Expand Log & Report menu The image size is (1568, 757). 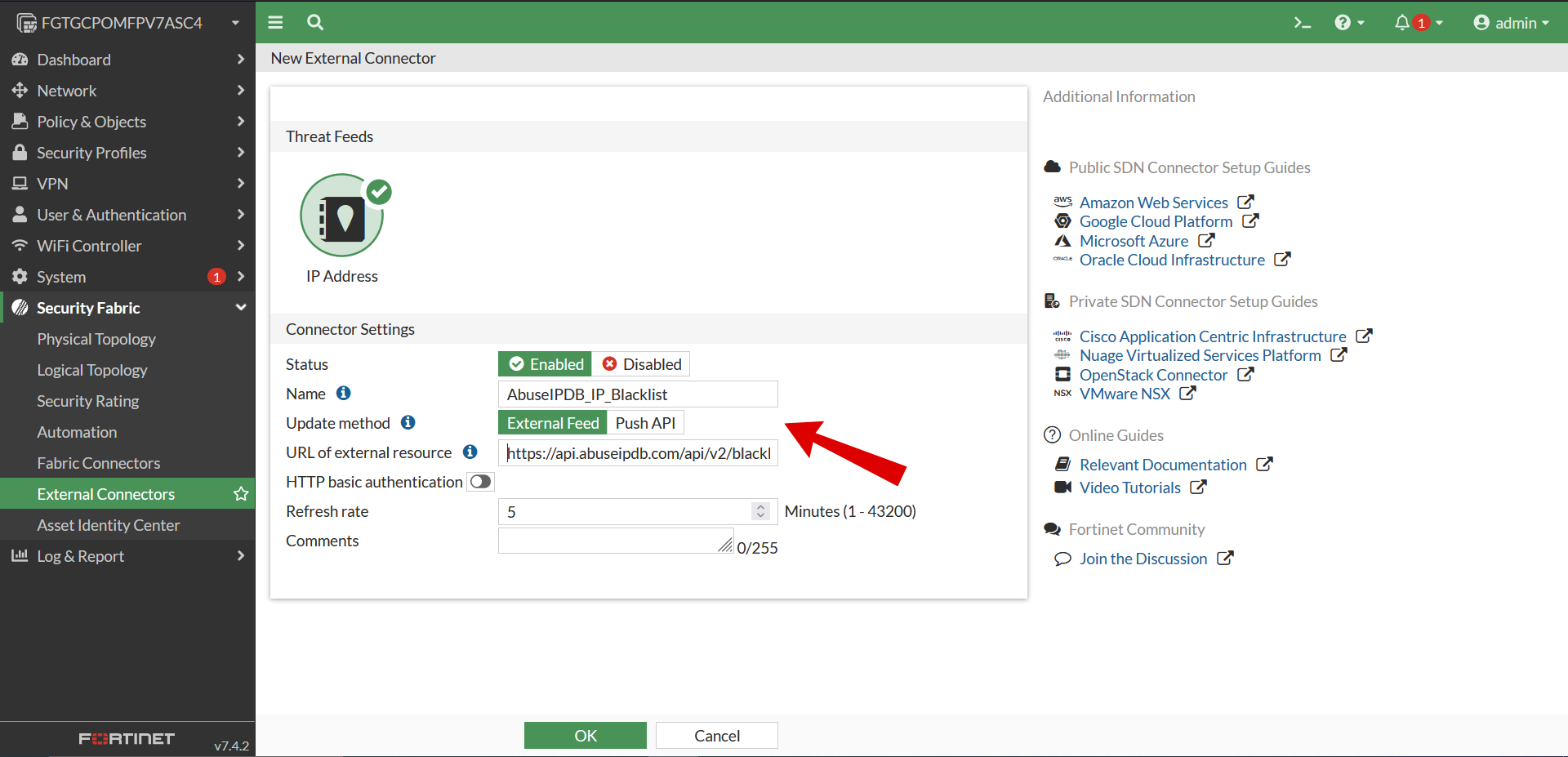(x=127, y=556)
